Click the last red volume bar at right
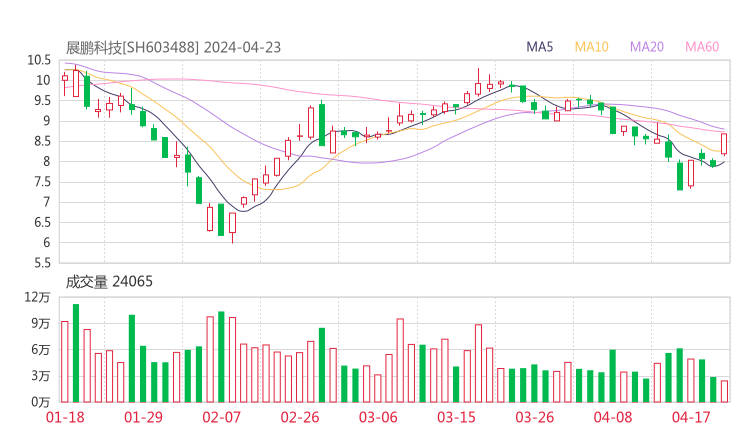The width and height of the screenshot is (740, 440). point(724,391)
